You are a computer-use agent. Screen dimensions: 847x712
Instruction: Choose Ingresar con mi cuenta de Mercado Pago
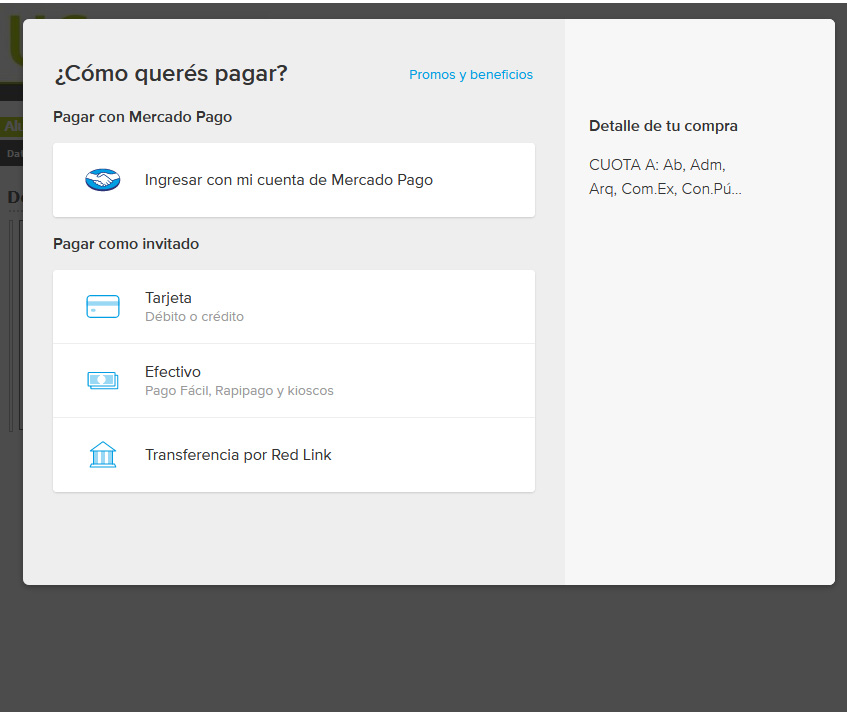[x=294, y=180]
